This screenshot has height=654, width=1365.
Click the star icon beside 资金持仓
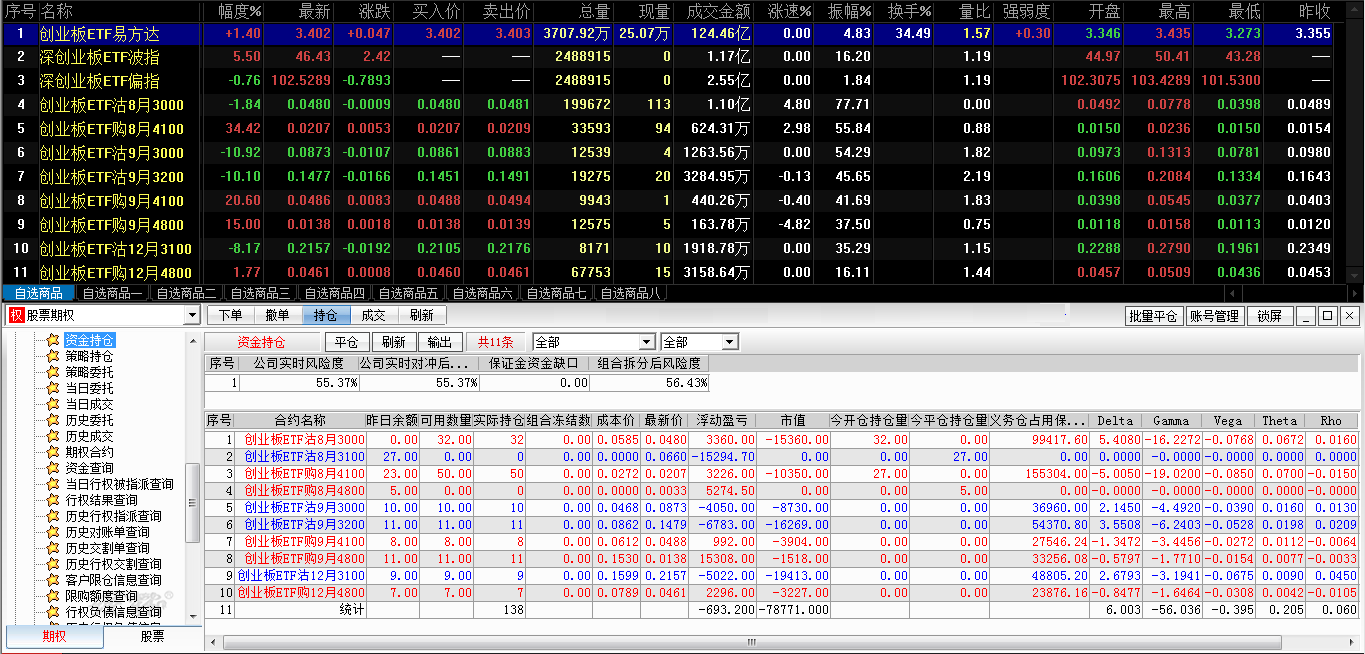(53, 340)
